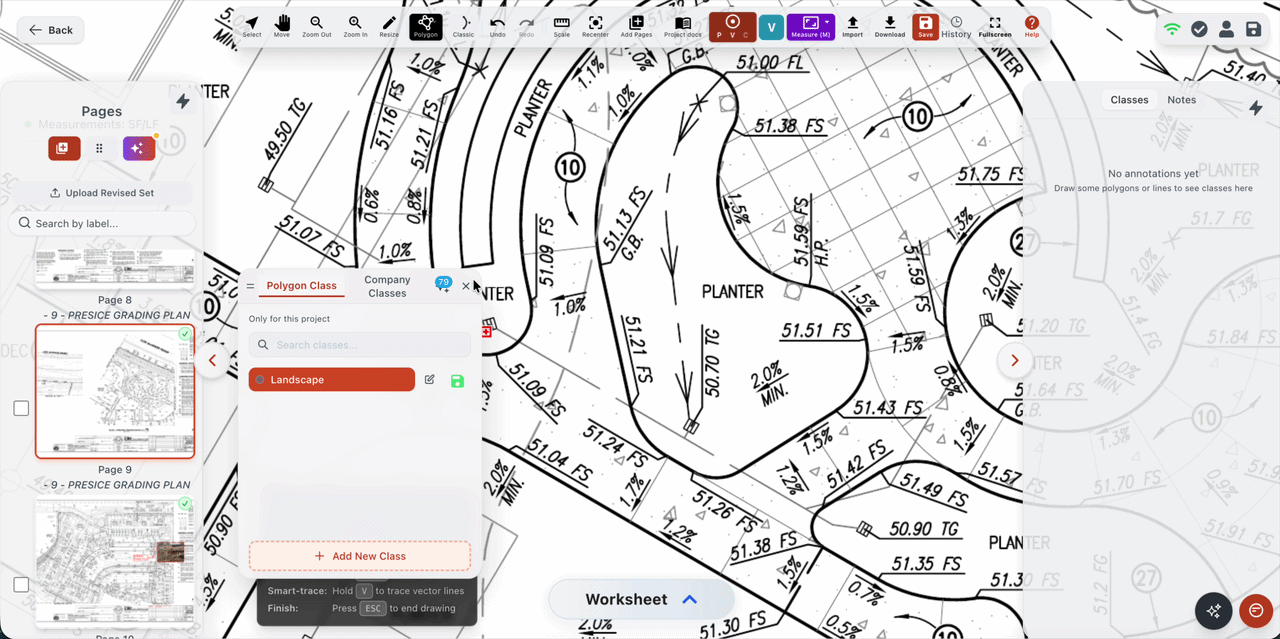Select the Polygon drawing tool

[426, 26]
